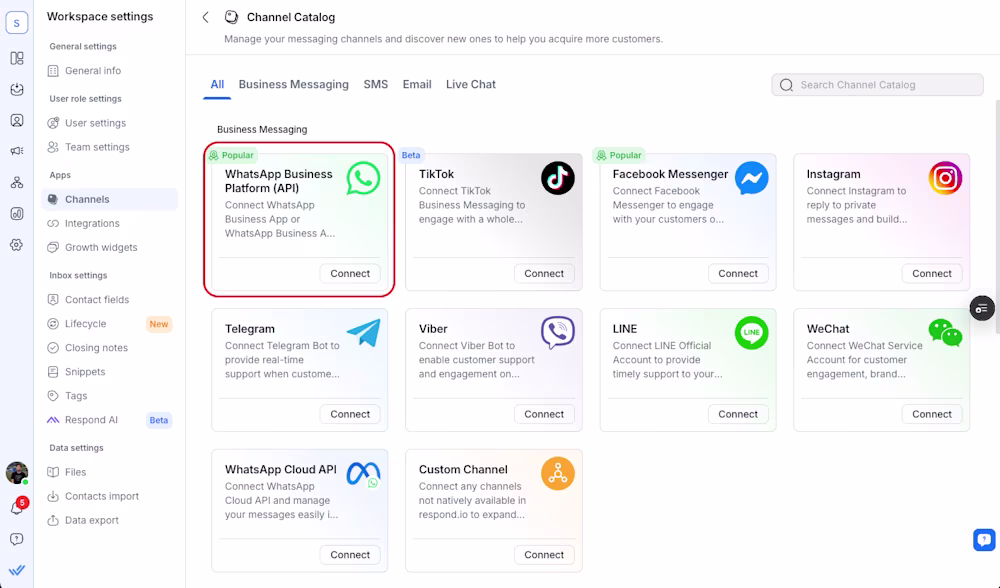Click the WeChat logo icon
1000x588 pixels.
[945, 333]
